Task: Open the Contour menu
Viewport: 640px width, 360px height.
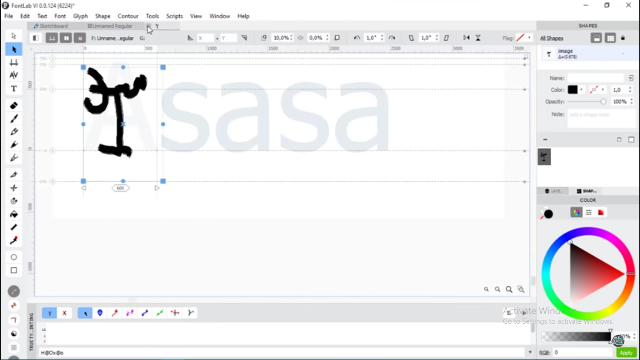Action: coord(128,16)
